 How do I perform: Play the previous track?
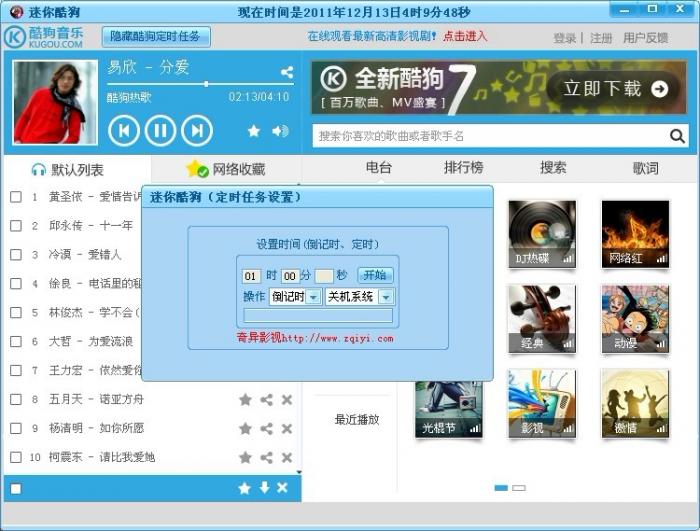pyautogui.click(x=124, y=130)
